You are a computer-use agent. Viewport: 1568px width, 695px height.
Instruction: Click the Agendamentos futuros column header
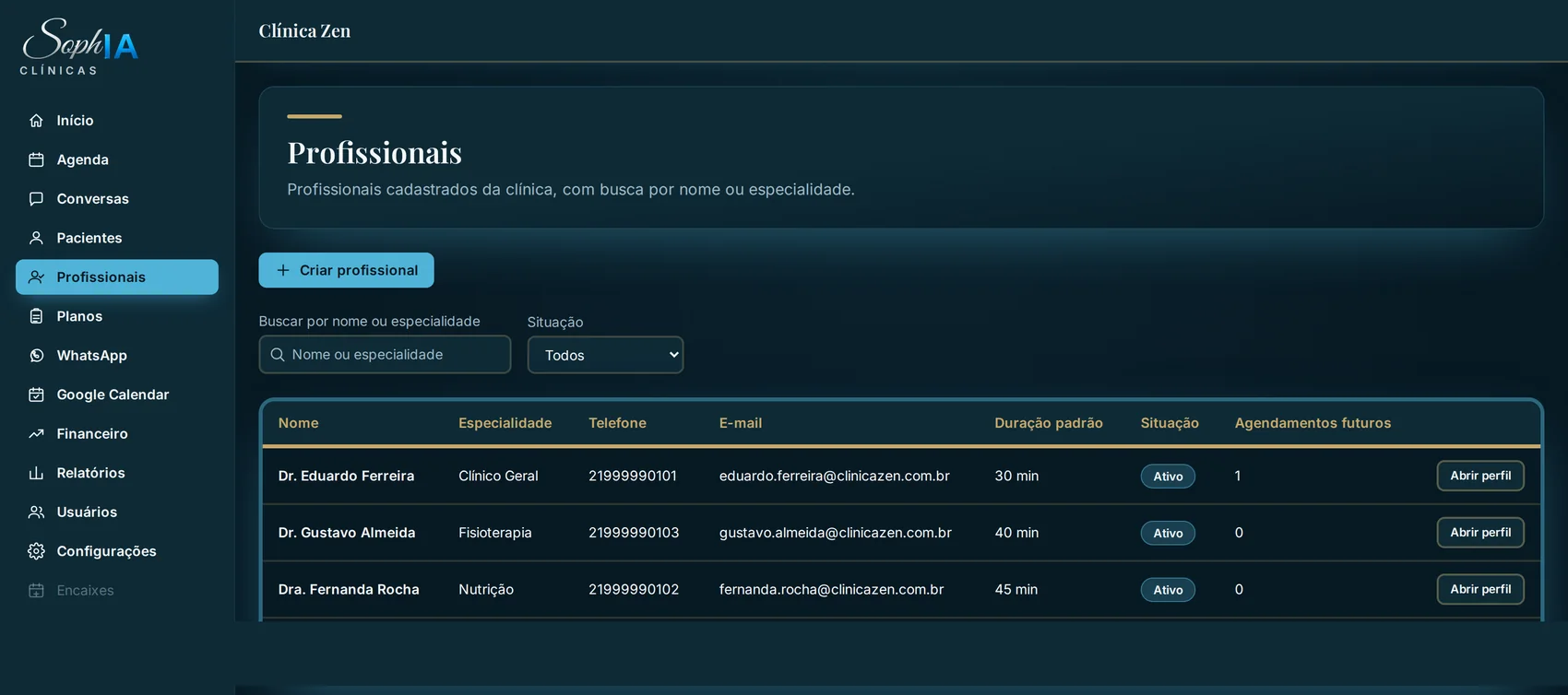click(1313, 423)
